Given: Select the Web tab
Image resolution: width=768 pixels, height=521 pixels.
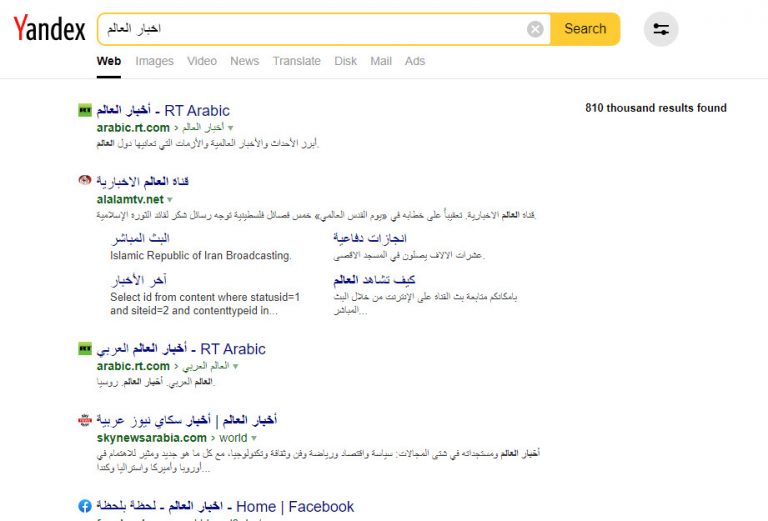Looking at the screenshot, I should pyautogui.click(x=109, y=61).
